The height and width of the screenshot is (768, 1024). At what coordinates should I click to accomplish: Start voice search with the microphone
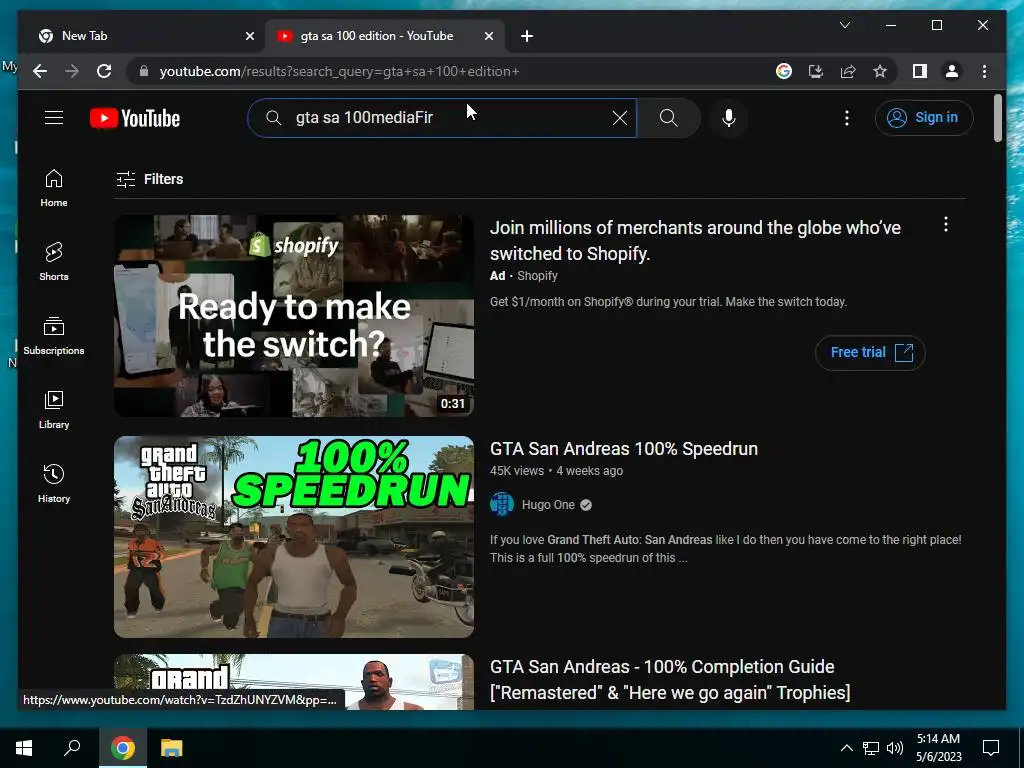[x=729, y=118]
